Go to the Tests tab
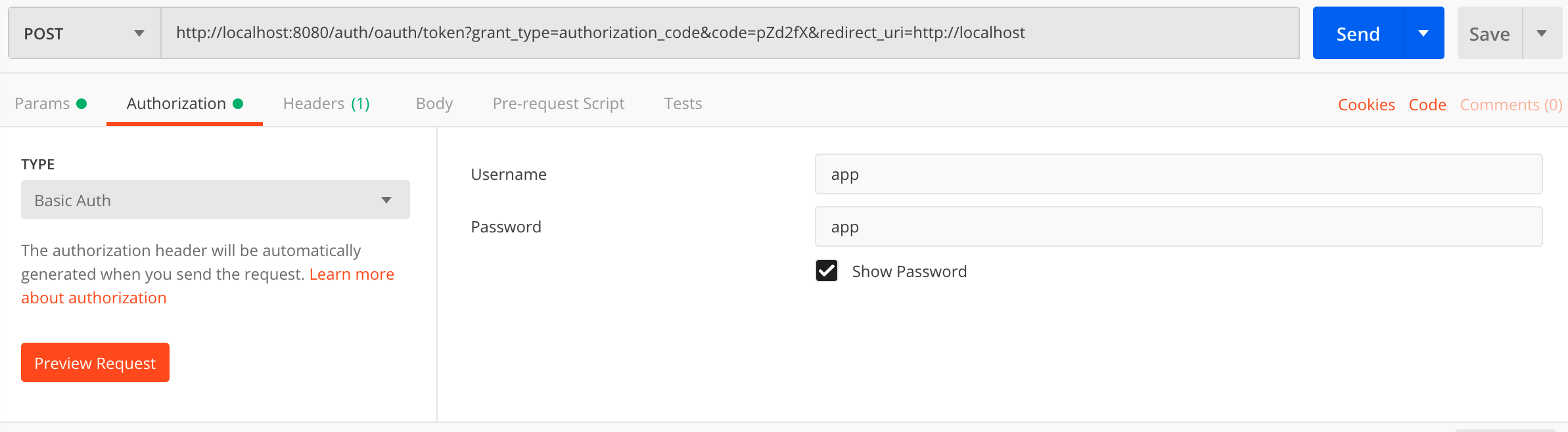Screen dimensions: 1568x432 click(x=683, y=104)
